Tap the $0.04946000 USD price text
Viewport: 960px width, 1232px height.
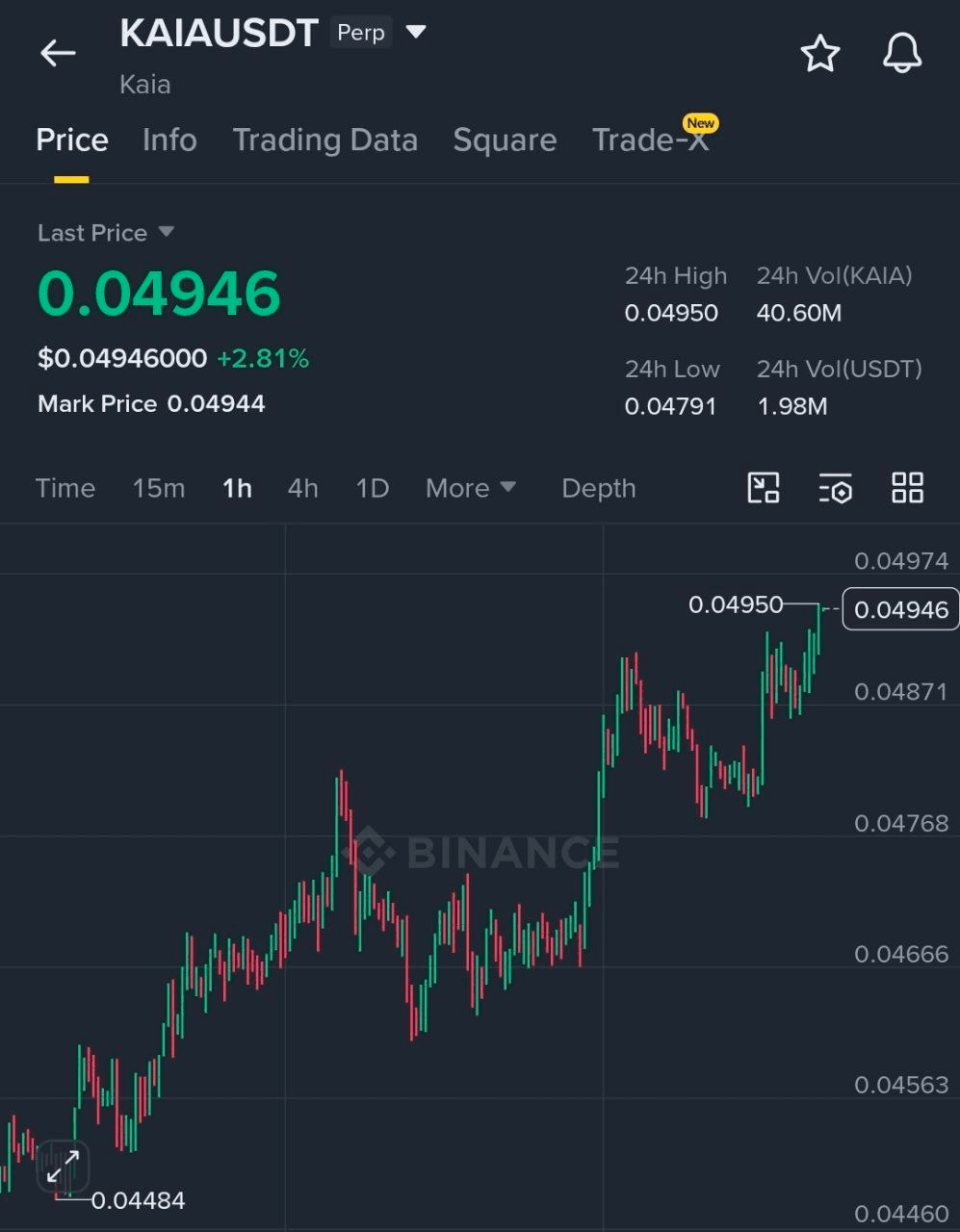(122, 359)
